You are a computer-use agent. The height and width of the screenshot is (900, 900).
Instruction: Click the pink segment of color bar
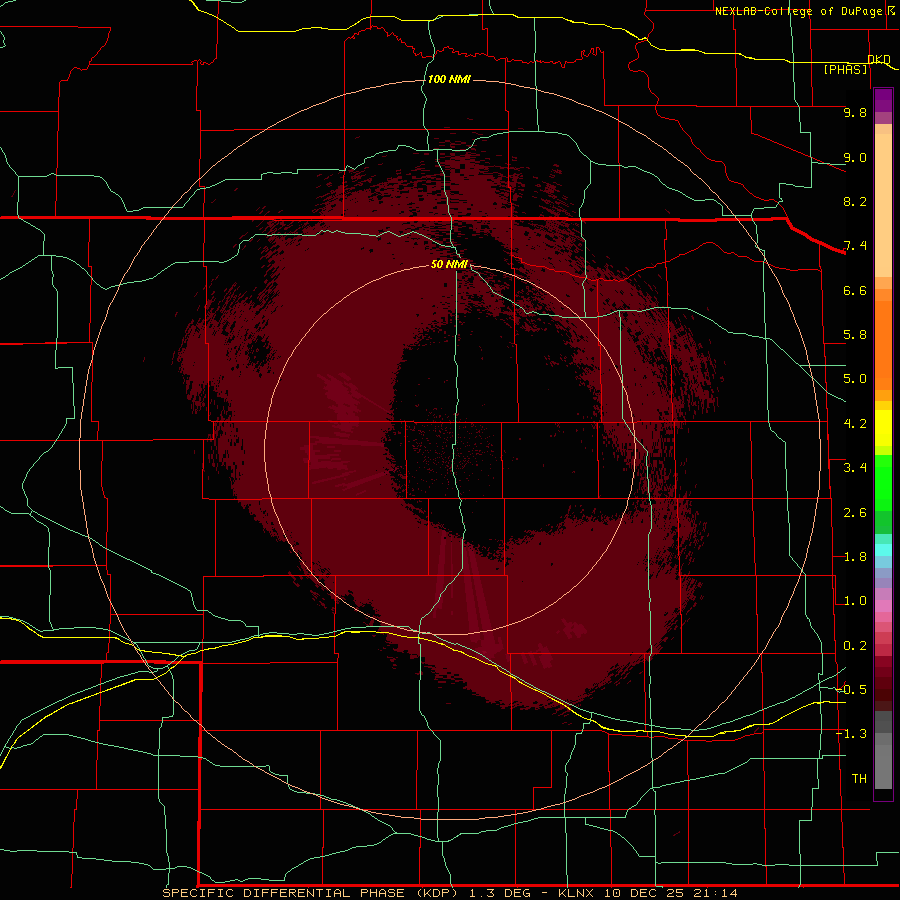(883, 606)
